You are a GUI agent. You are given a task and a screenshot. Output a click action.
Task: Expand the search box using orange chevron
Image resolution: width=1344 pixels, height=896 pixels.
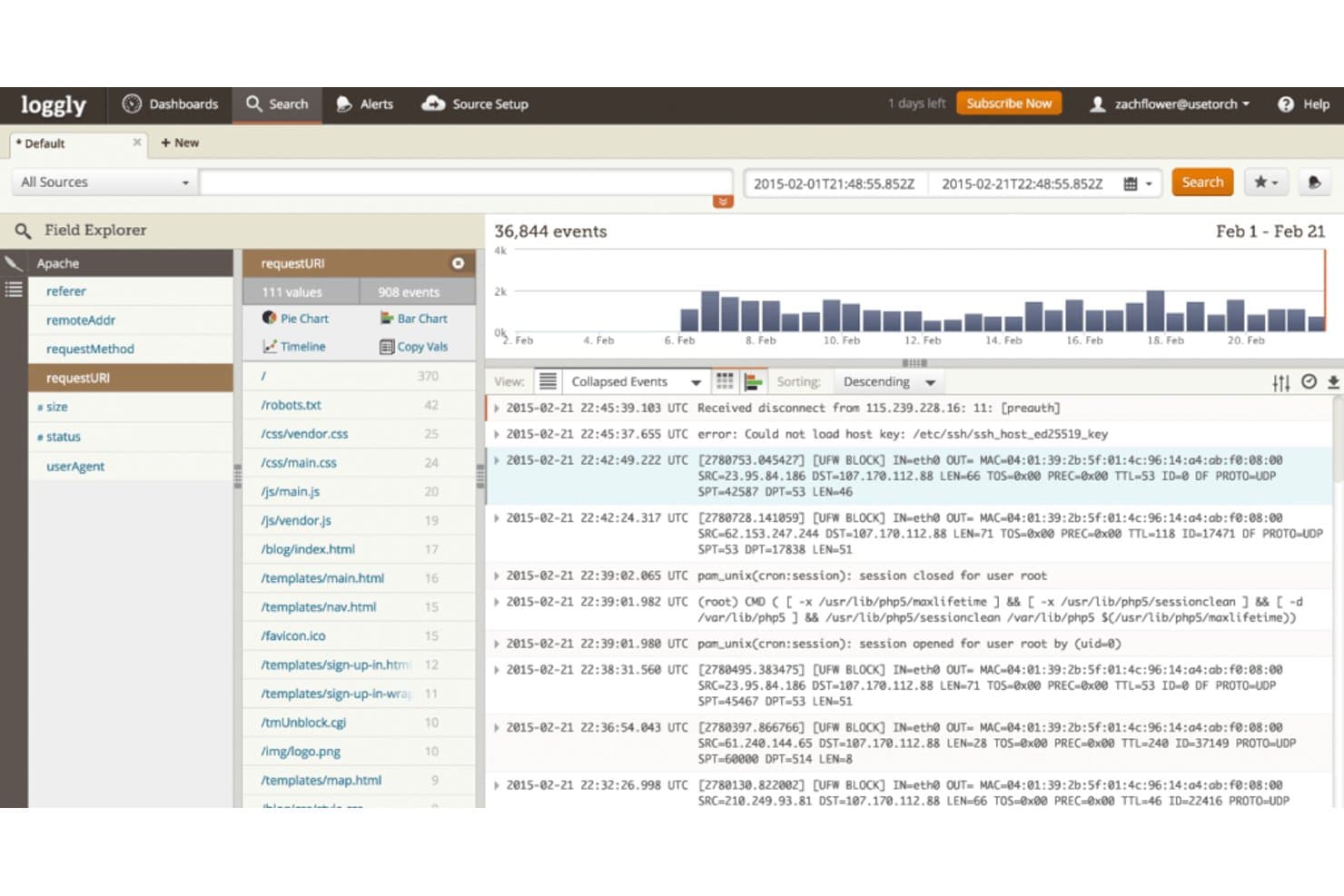point(723,202)
